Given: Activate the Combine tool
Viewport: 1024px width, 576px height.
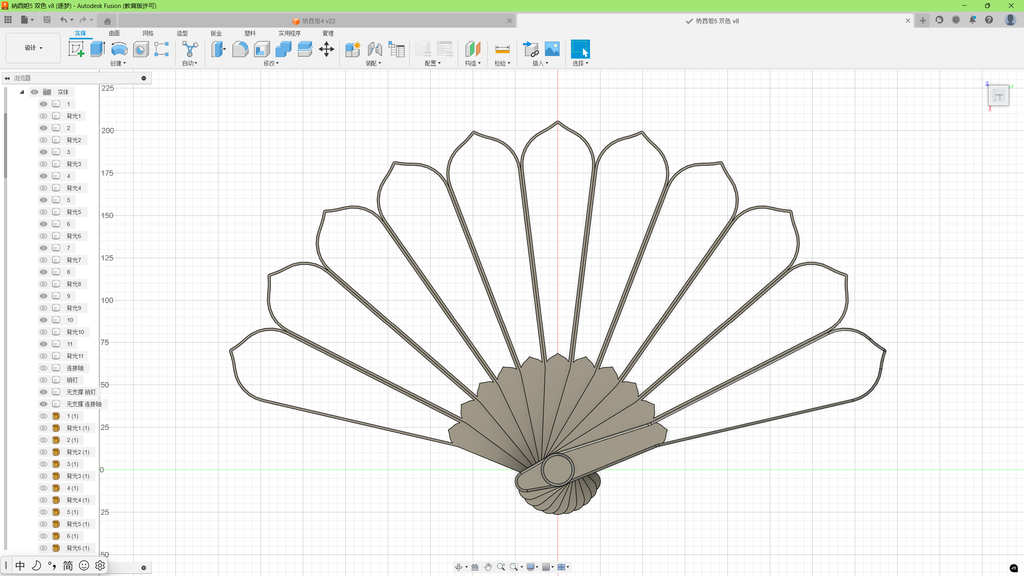Looking at the screenshot, I should pos(283,49).
